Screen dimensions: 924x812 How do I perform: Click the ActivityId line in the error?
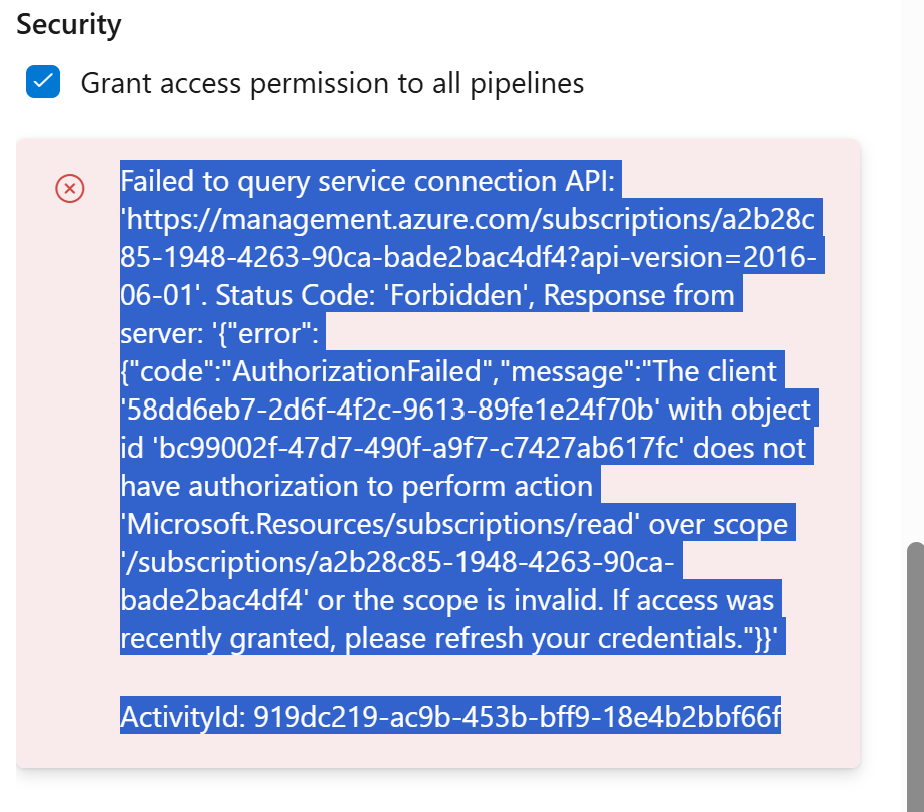click(x=450, y=716)
